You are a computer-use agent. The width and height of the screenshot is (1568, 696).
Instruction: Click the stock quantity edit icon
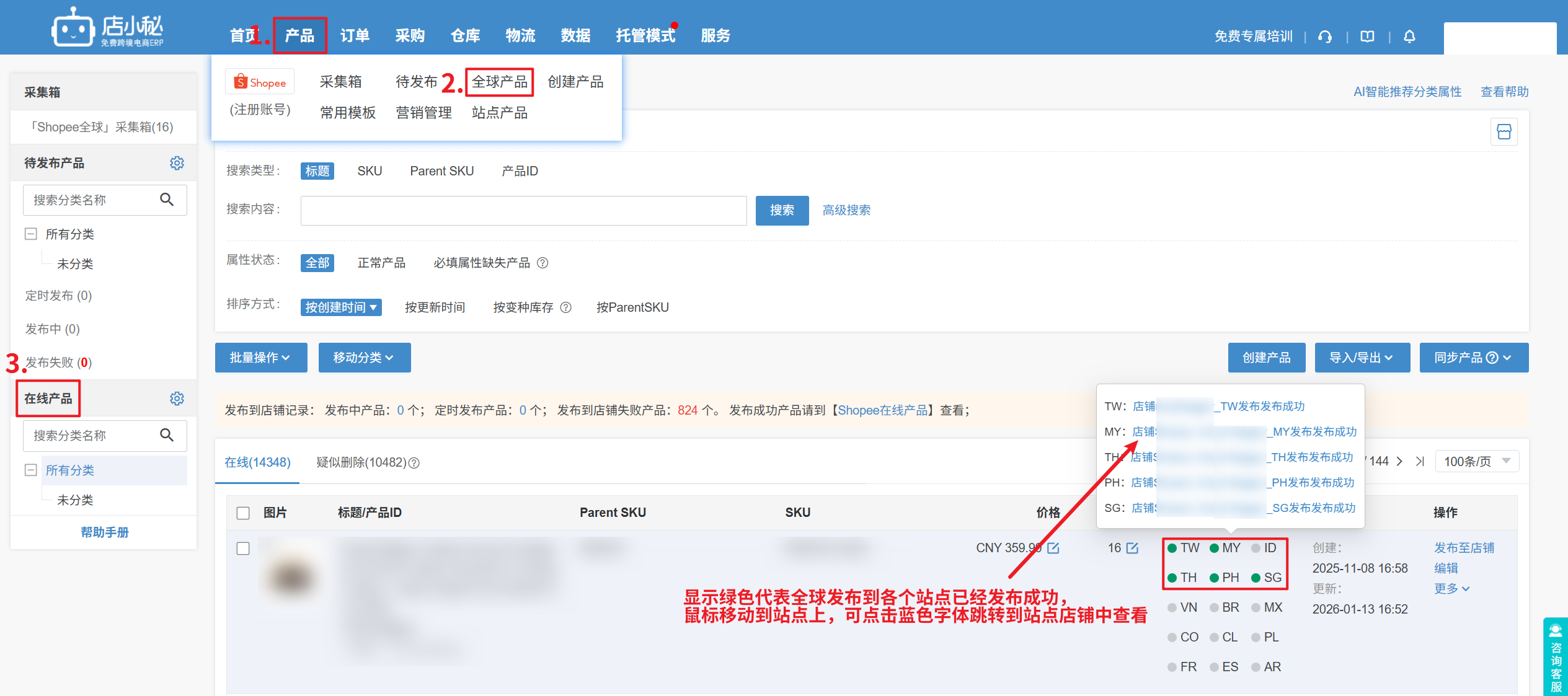pyautogui.click(x=1132, y=548)
